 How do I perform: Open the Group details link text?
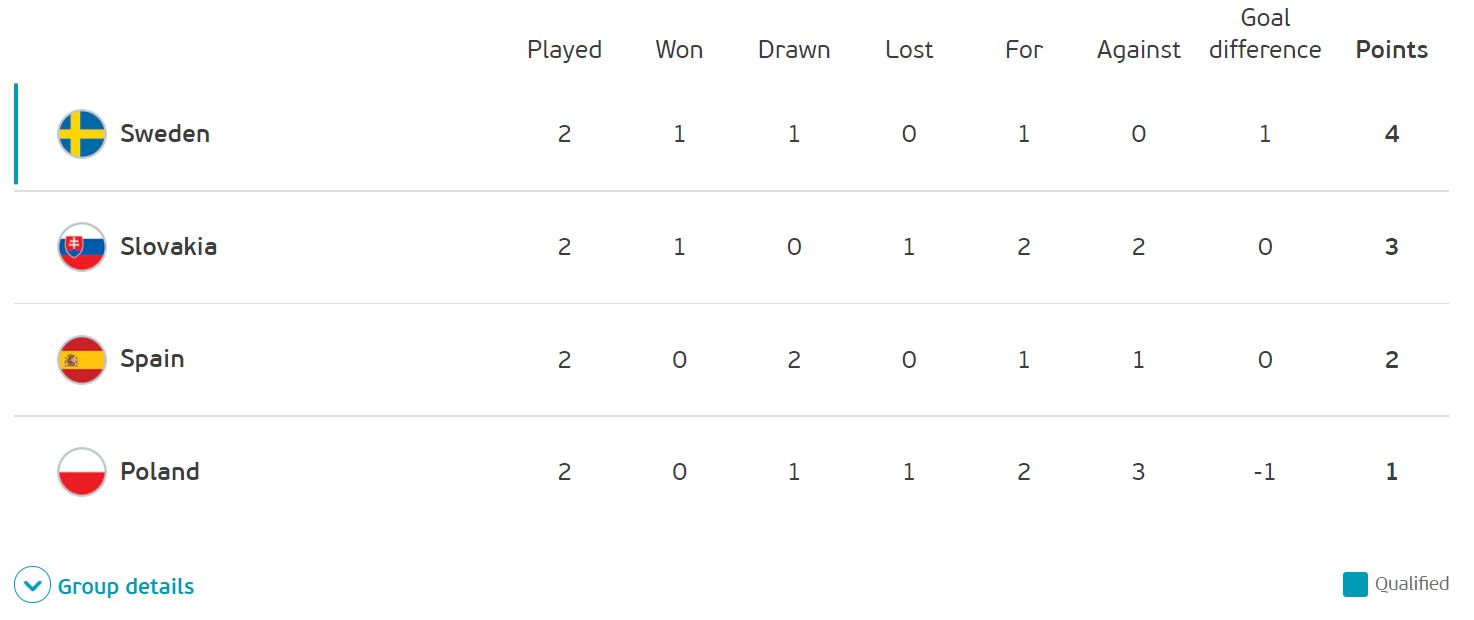126,587
